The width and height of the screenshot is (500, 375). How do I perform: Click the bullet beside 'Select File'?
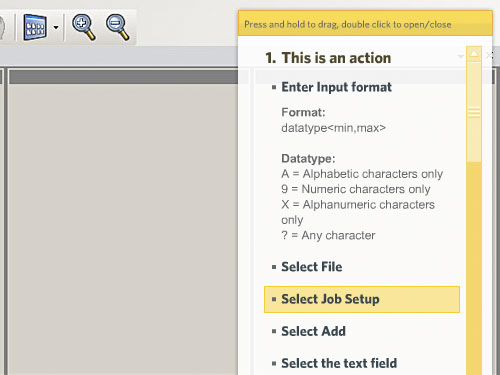click(x=274, y=267)
